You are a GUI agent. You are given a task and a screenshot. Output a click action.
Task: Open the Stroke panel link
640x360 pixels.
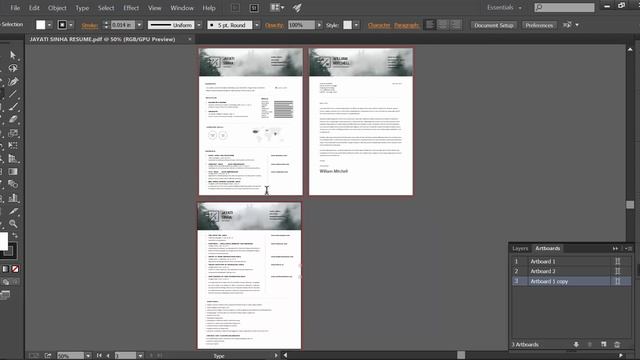(x=89, y=25)
